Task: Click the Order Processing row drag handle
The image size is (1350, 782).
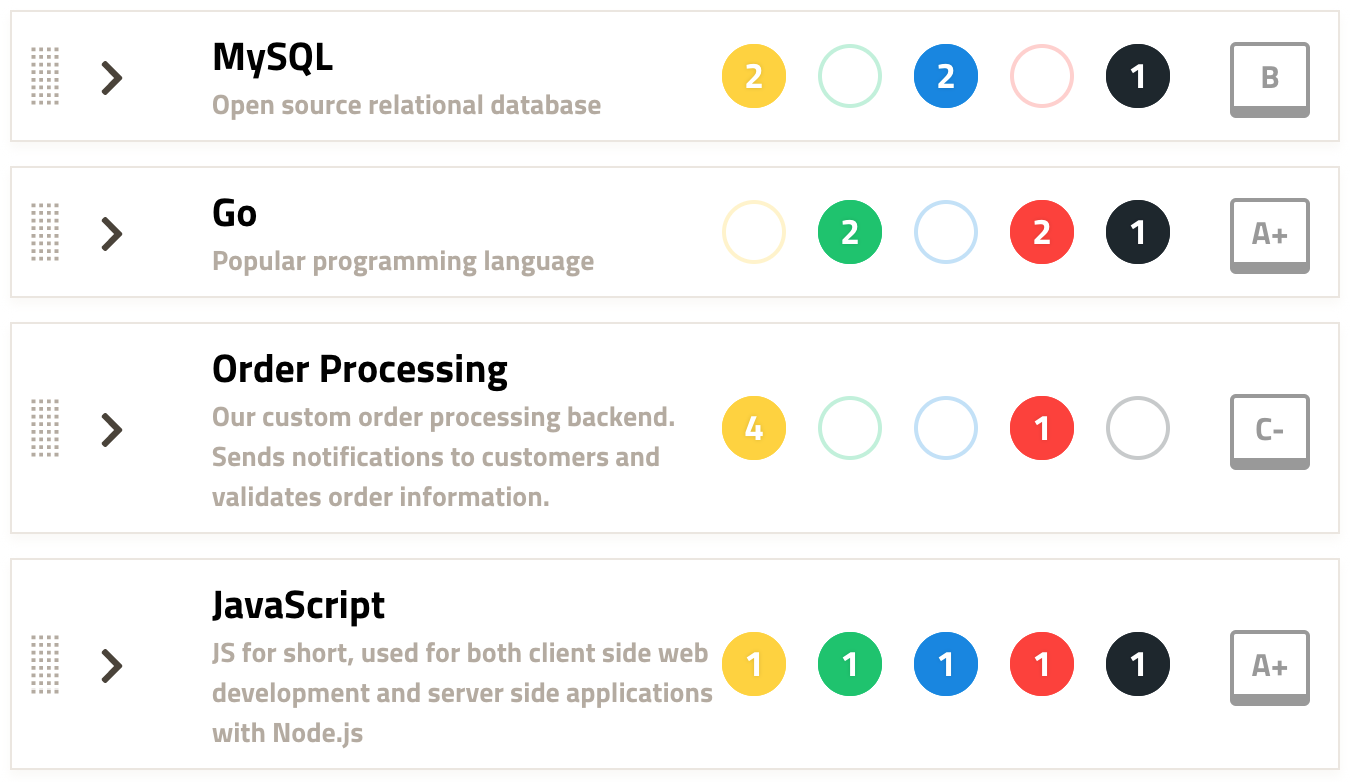Action: [45, 428]
